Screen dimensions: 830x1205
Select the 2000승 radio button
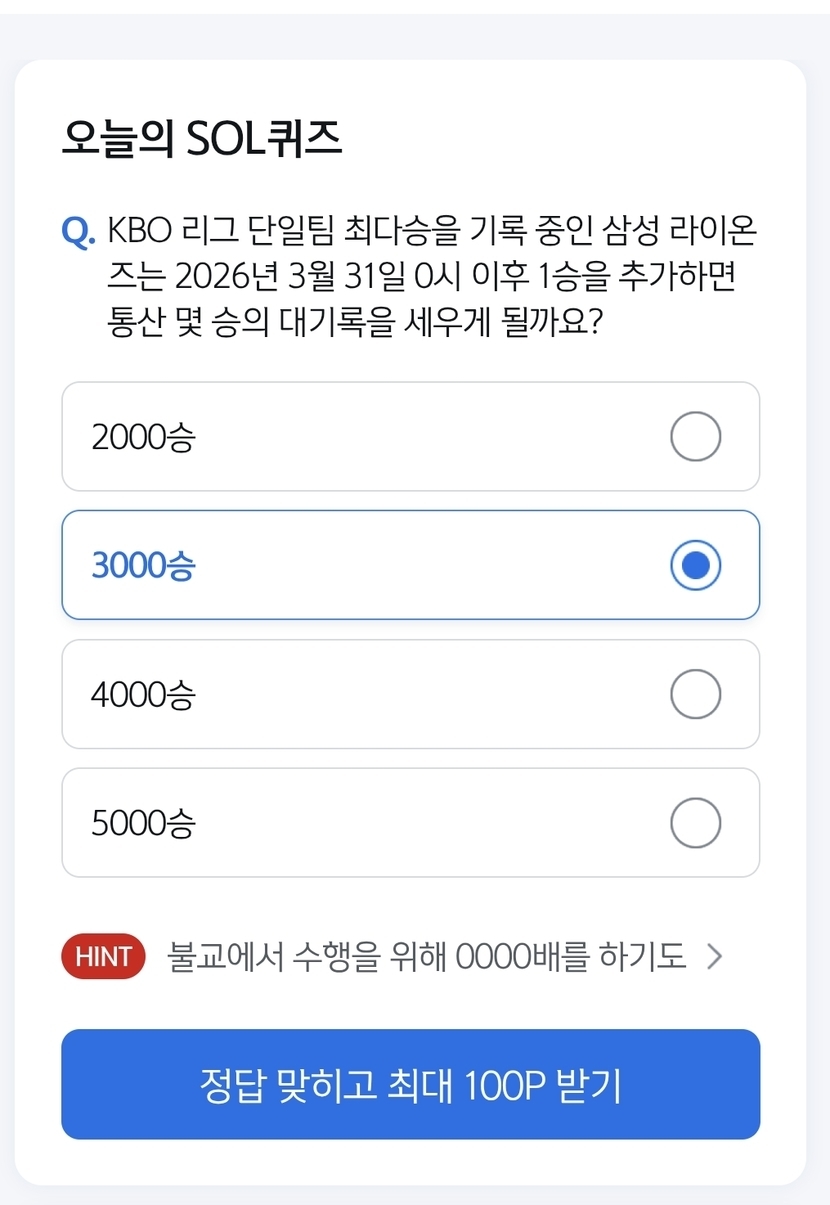(695, 437)
